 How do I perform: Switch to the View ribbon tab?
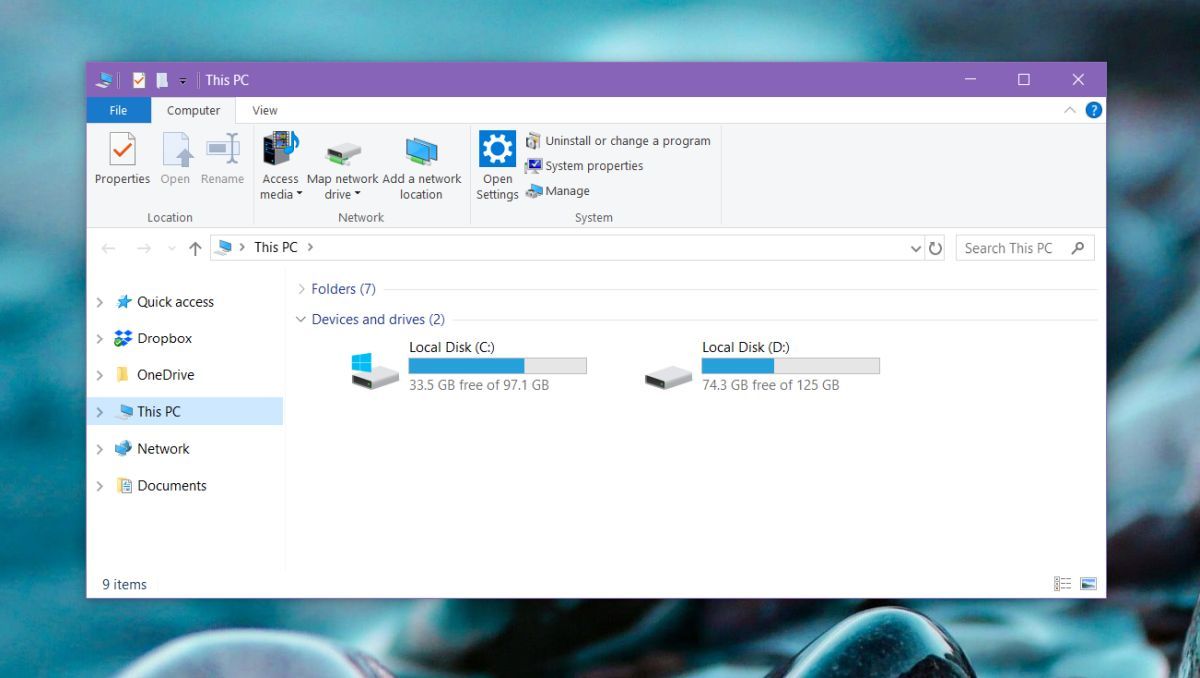(263, 110)
